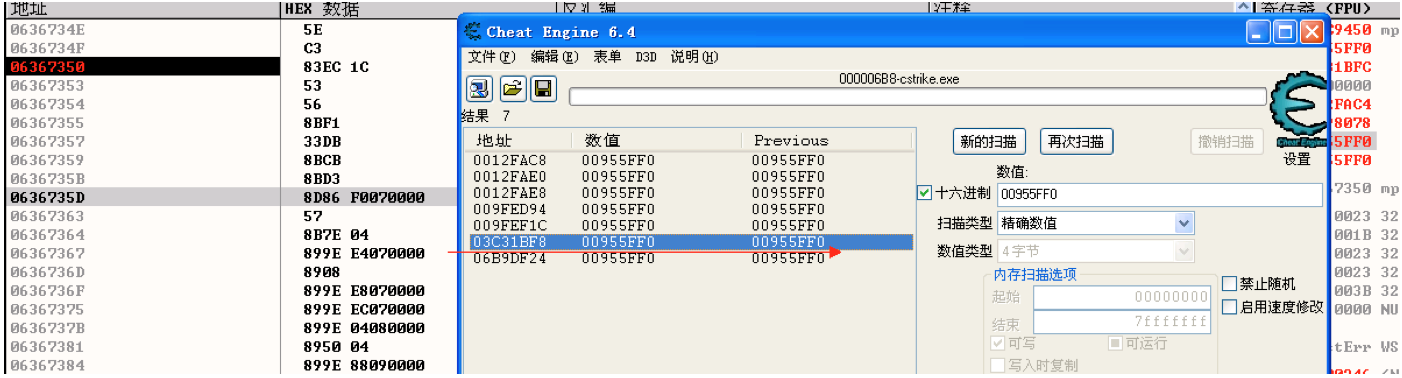Select debugger row address 06367353
This screenshot has height=378, width=1402.
[x=48, y=86]
